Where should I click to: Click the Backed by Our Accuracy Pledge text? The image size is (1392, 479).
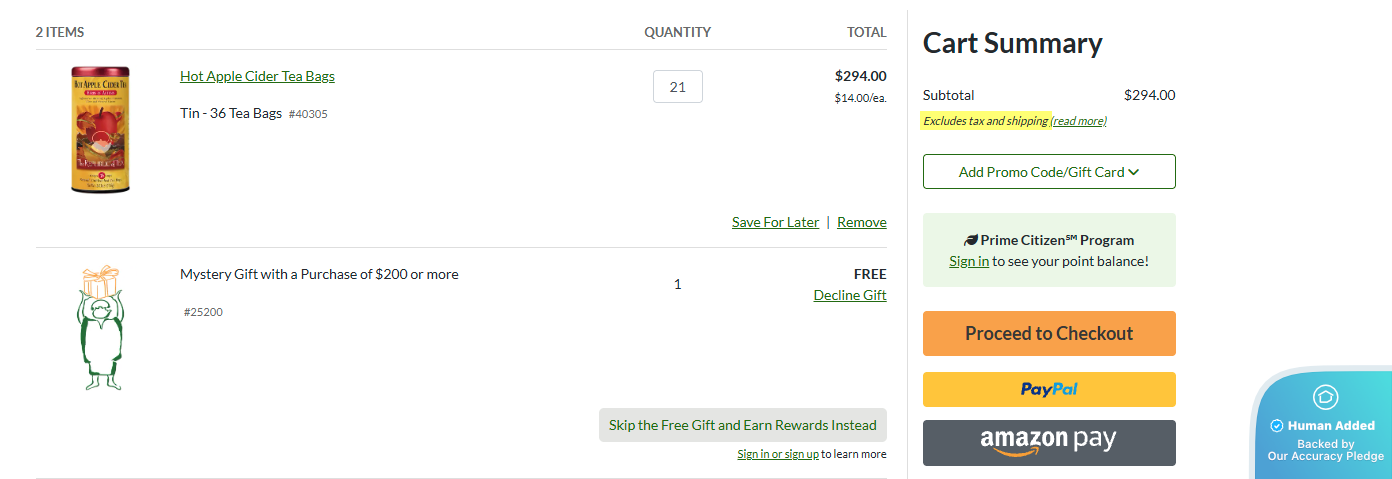pyautogui.click(x=1325, y=450)
